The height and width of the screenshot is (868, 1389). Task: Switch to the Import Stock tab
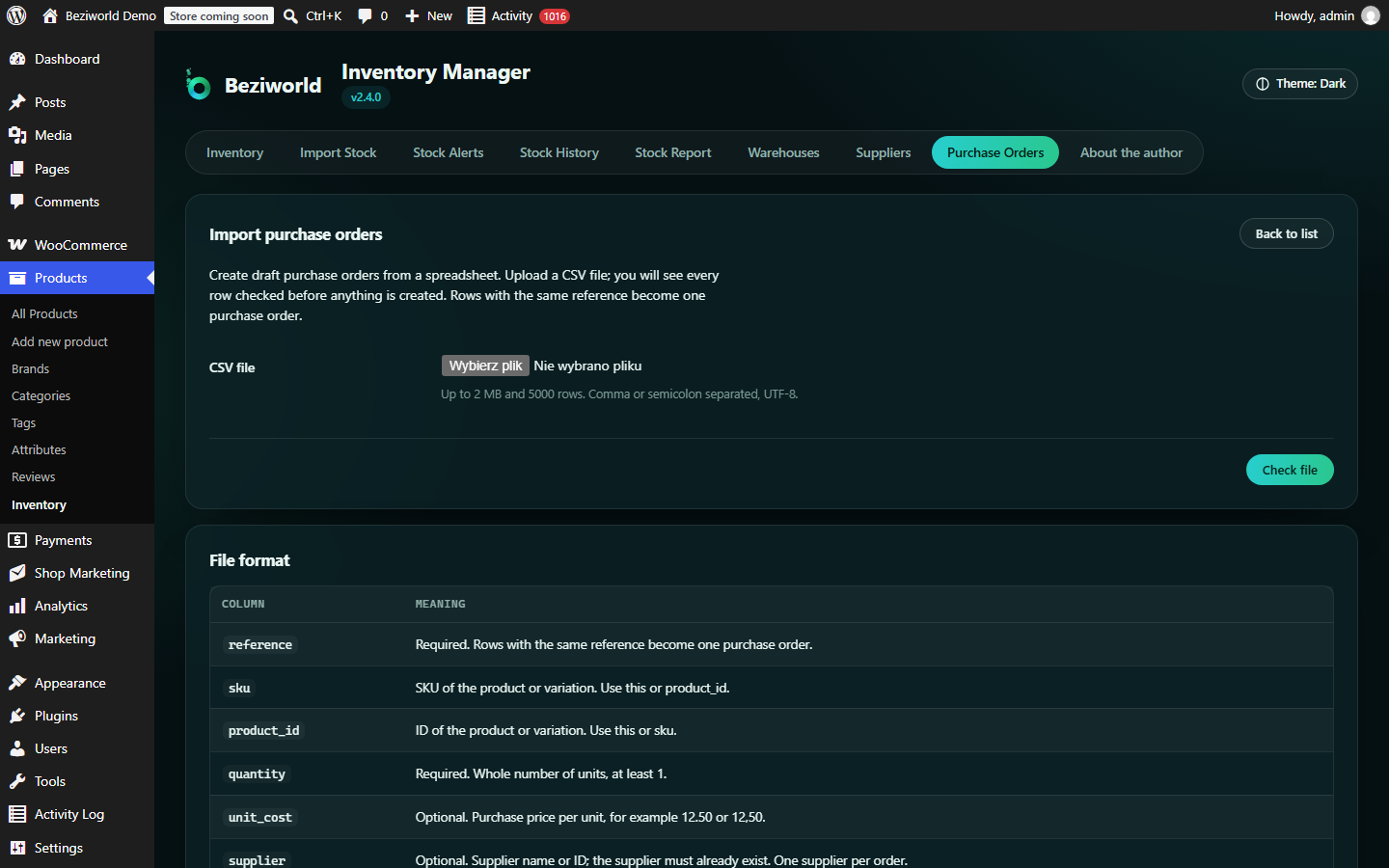[x=338, y=152]
